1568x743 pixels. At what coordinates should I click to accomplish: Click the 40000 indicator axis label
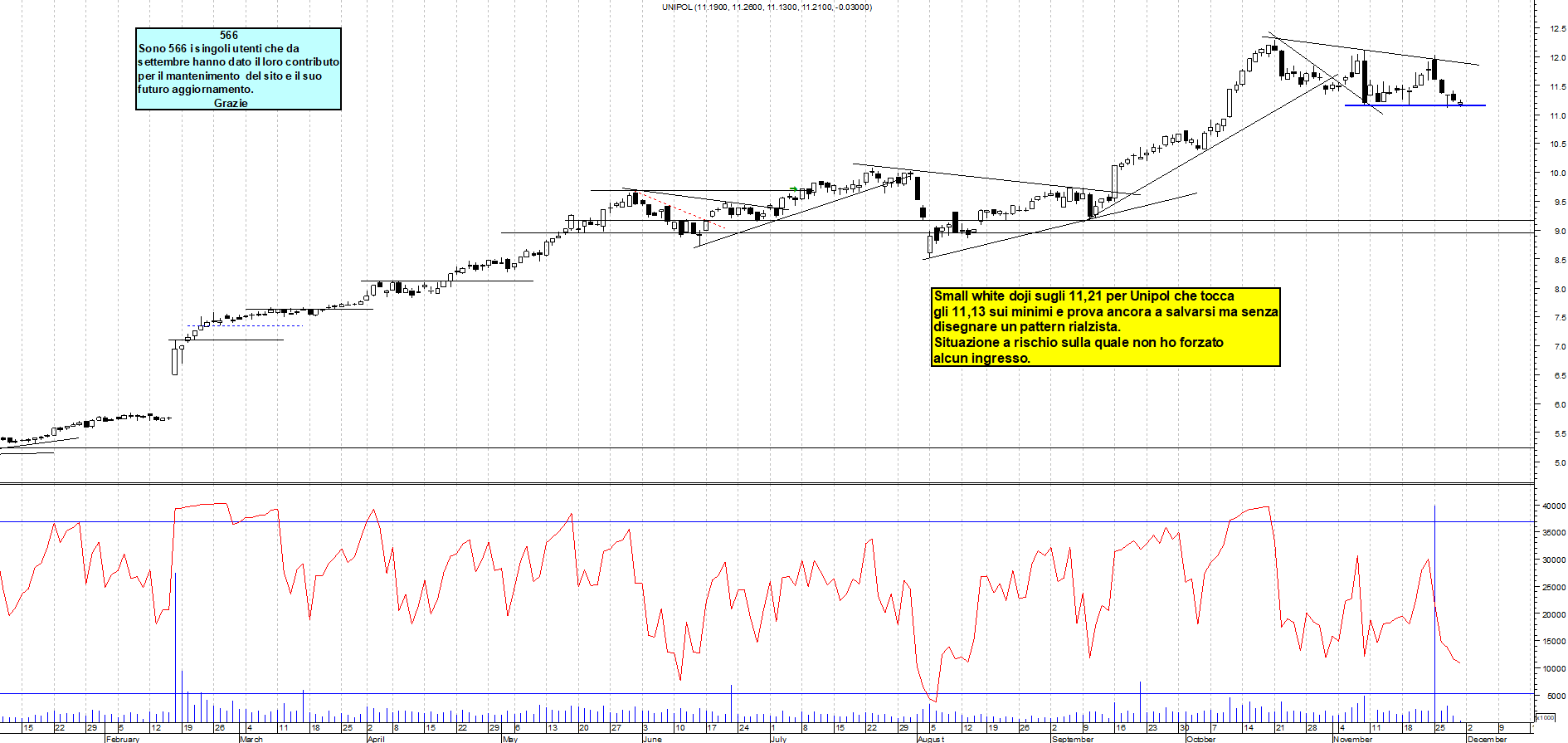[x=1554, y=506]
